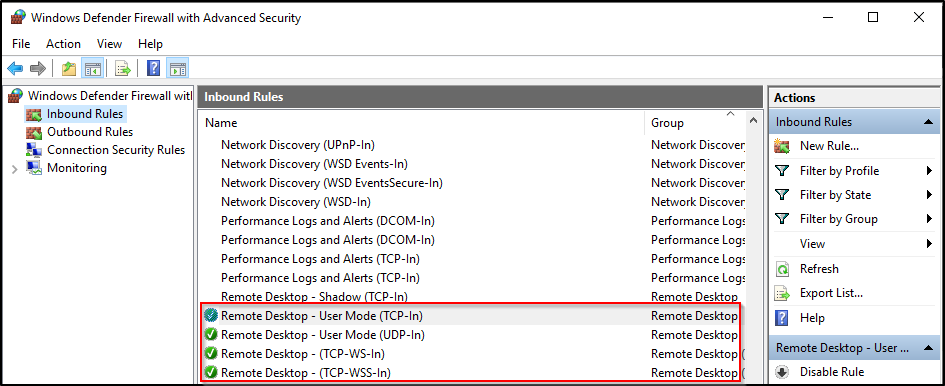The height and width of the screenshot is (386, 945).
Task: Click the status icon of User Mode (TCP-In) rule
Action: pos(210,315)
